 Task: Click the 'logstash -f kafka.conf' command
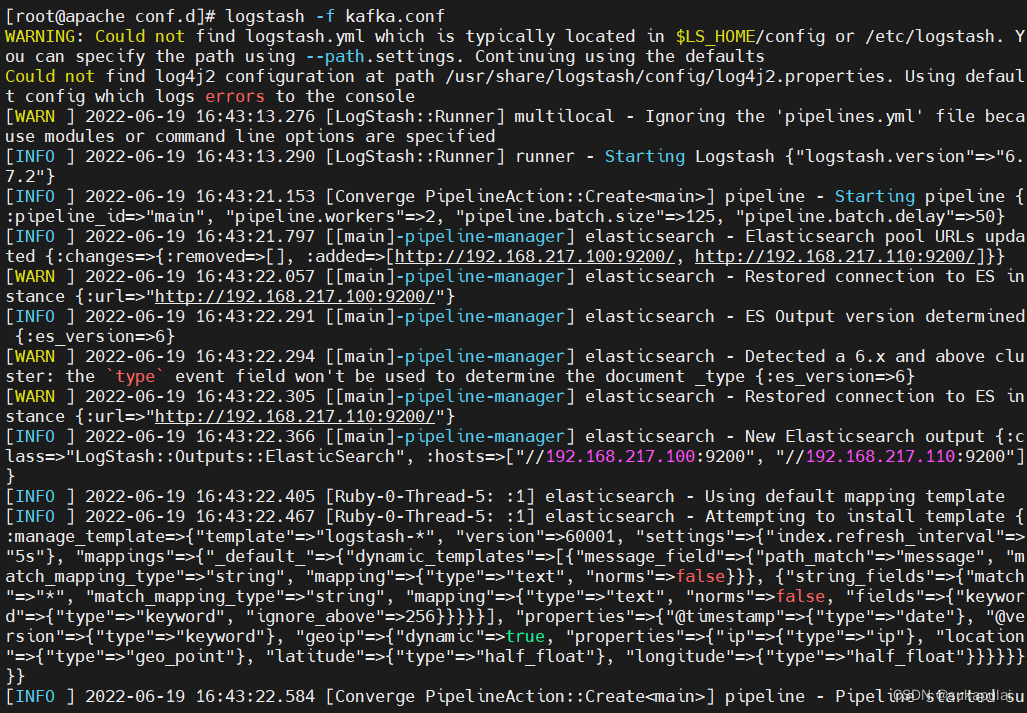point(335,16)
